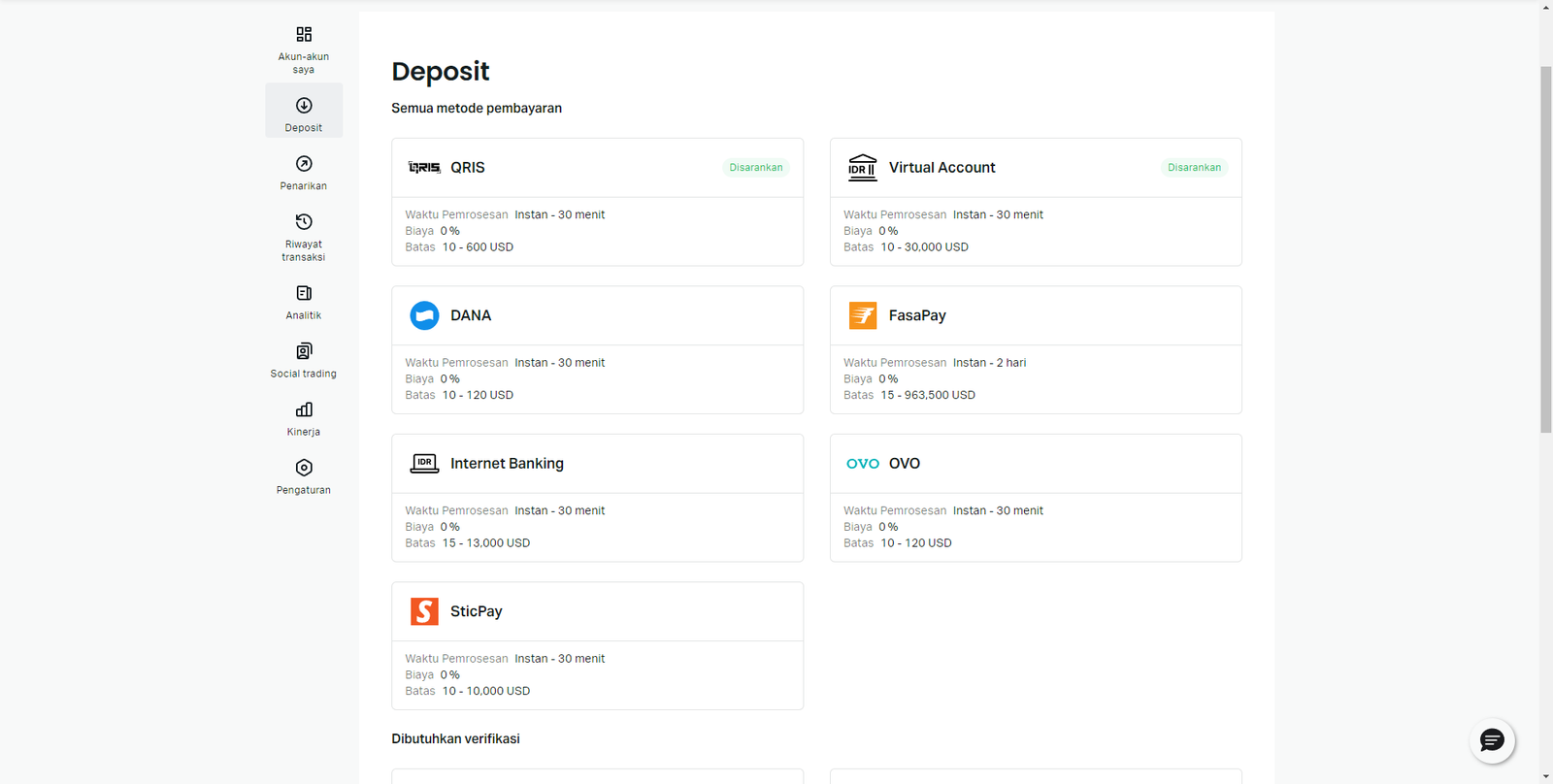Choose QRIS payment method title
The width and height of the screenshot is (1553, 784).
point(468,168)
